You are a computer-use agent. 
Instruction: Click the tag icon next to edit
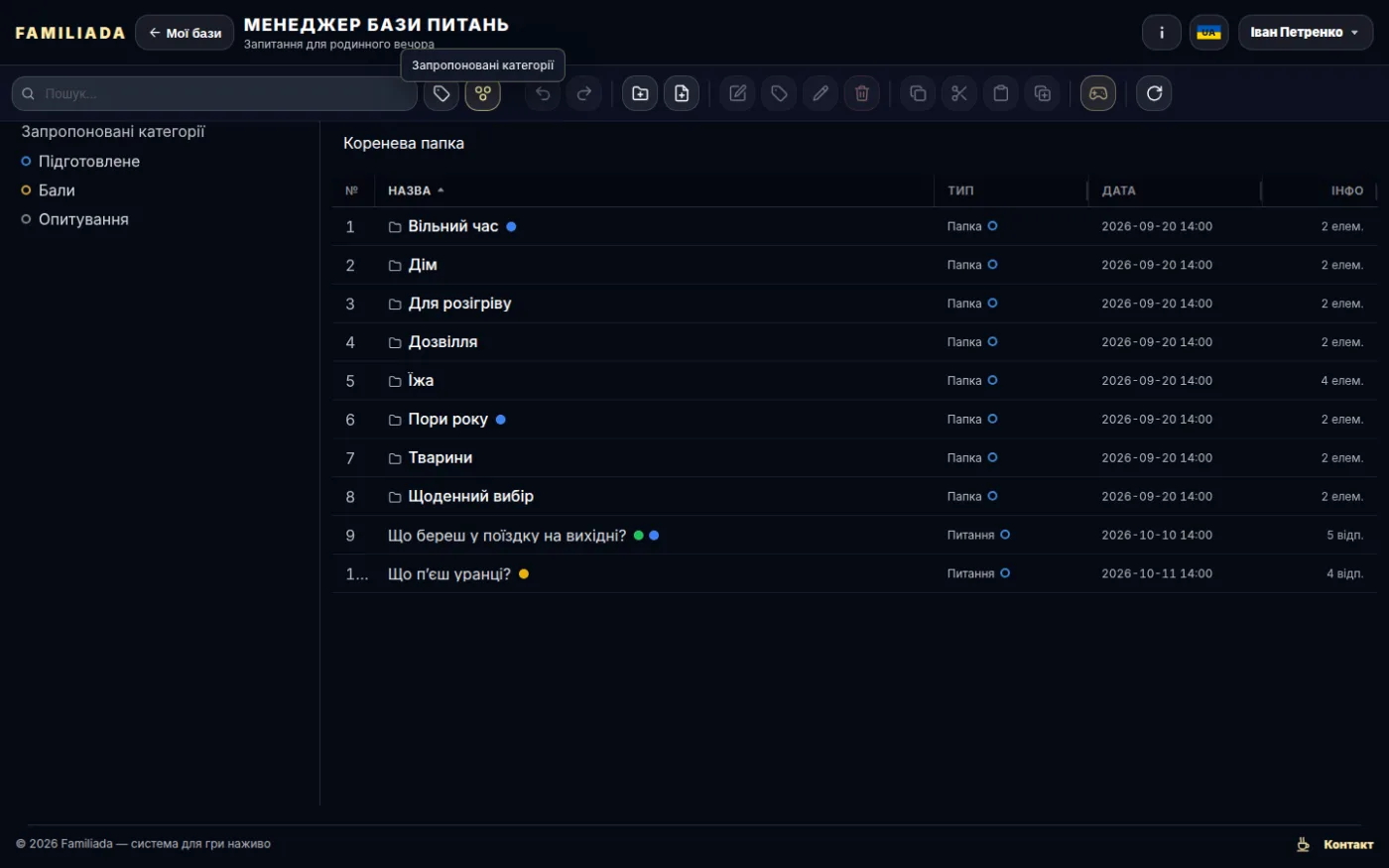pos(779,93)
